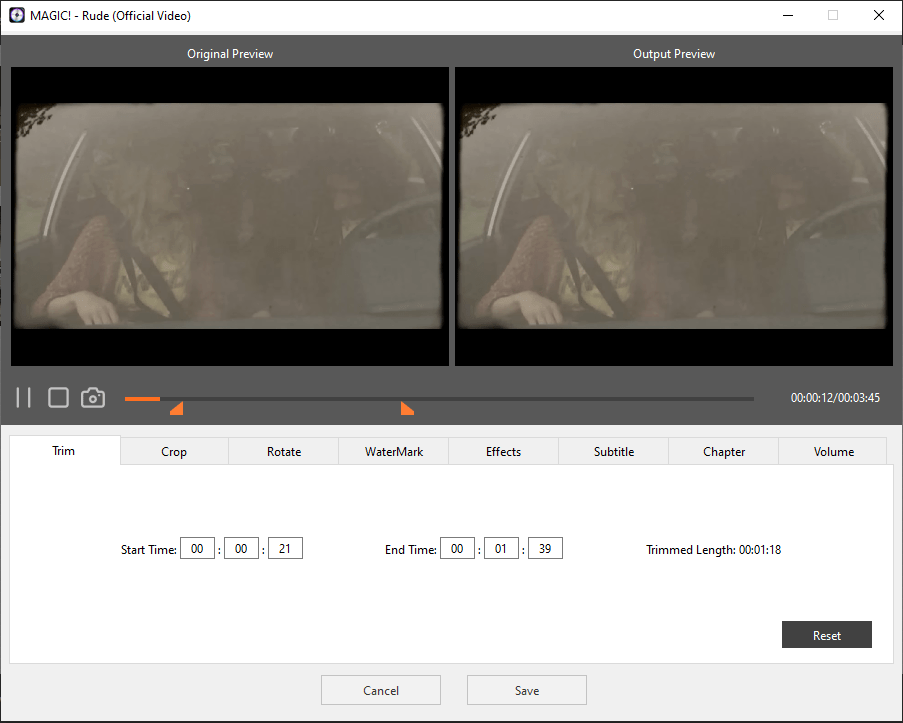Viewport: 903px width, 723px height.
Task: Click the End Time minutes field
Action: coord(501,549)
